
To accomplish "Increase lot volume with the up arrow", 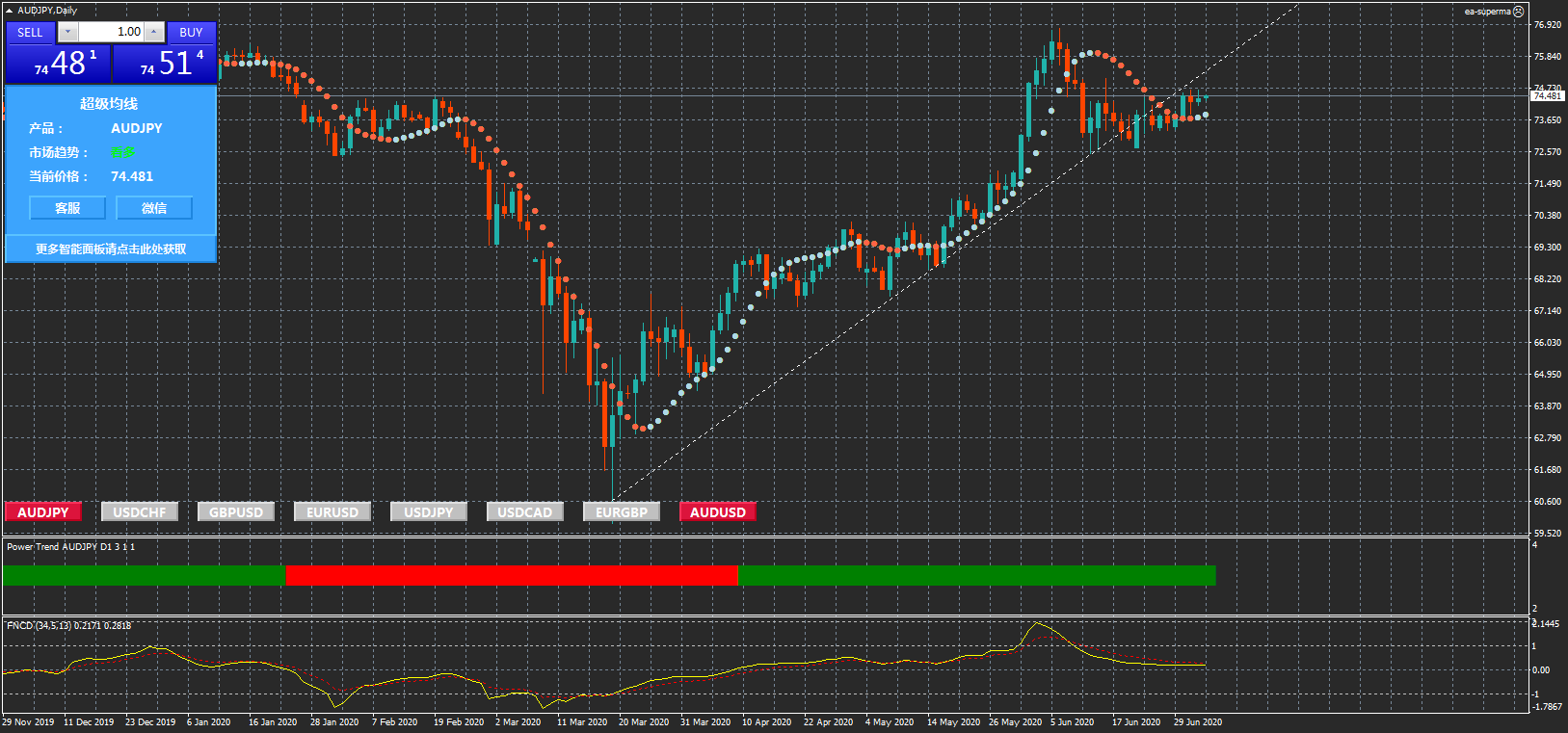I will (x=153, y=32).
